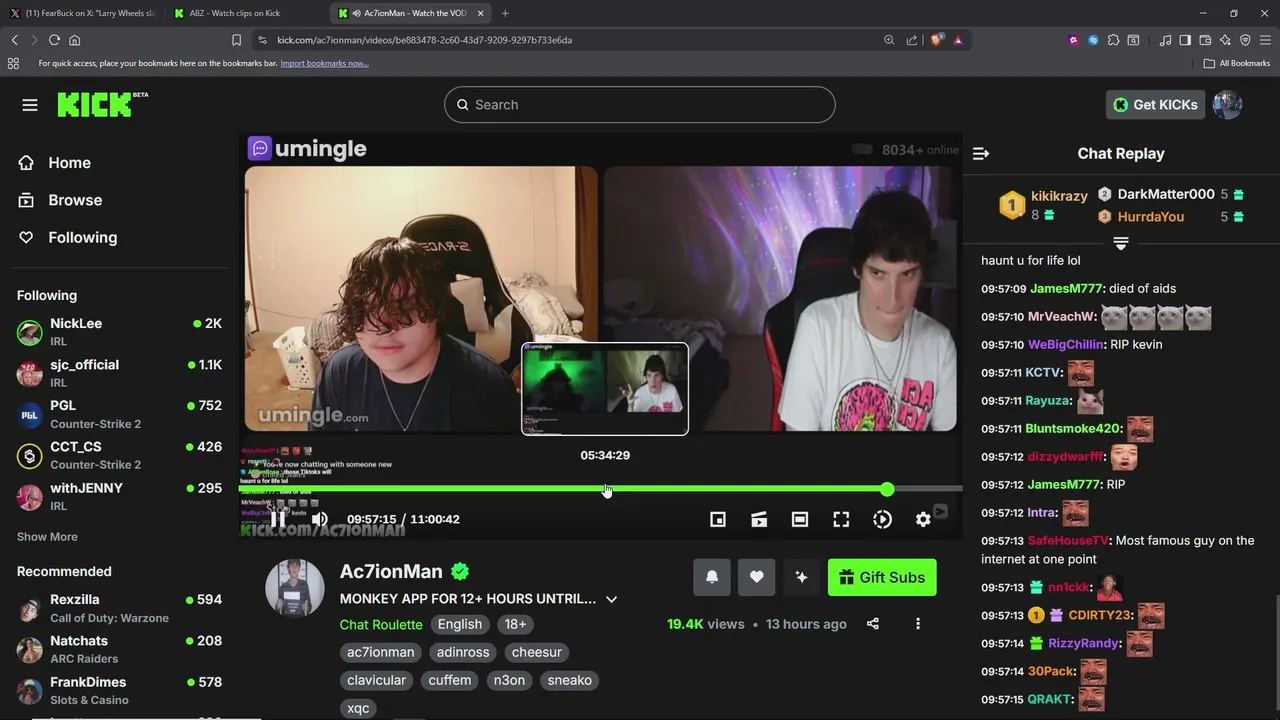1280x720 pixels.
Task: Select the ac7ionman tag
Action: tap(380, 652)
